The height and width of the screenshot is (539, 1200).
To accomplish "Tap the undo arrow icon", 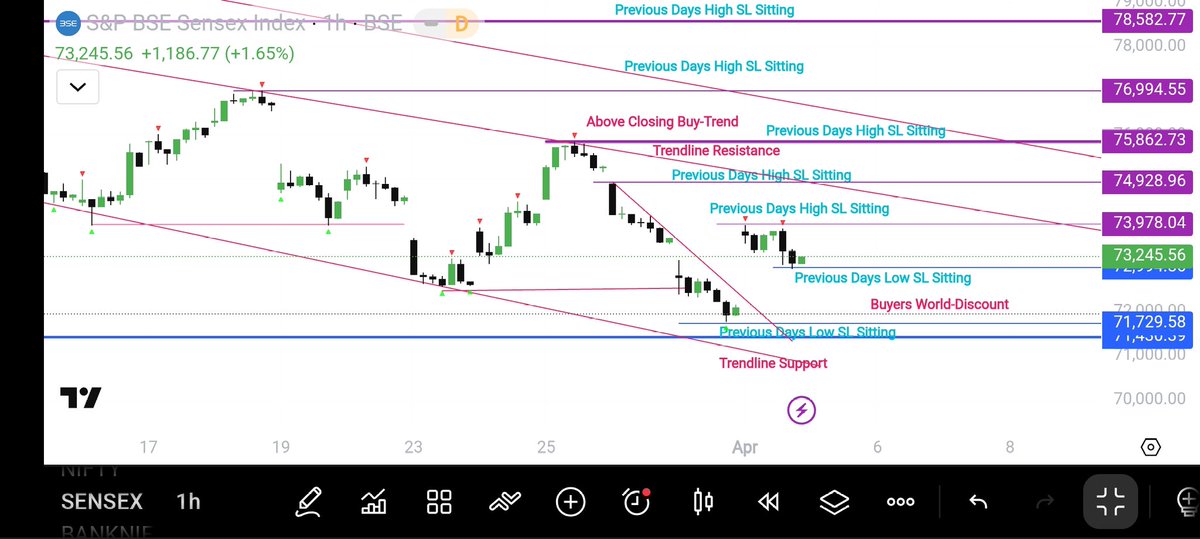I will coord(979,501).
